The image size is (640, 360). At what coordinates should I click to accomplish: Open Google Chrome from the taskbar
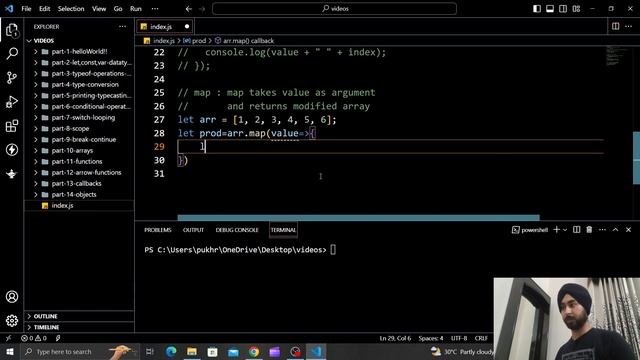tap(254, 351)
